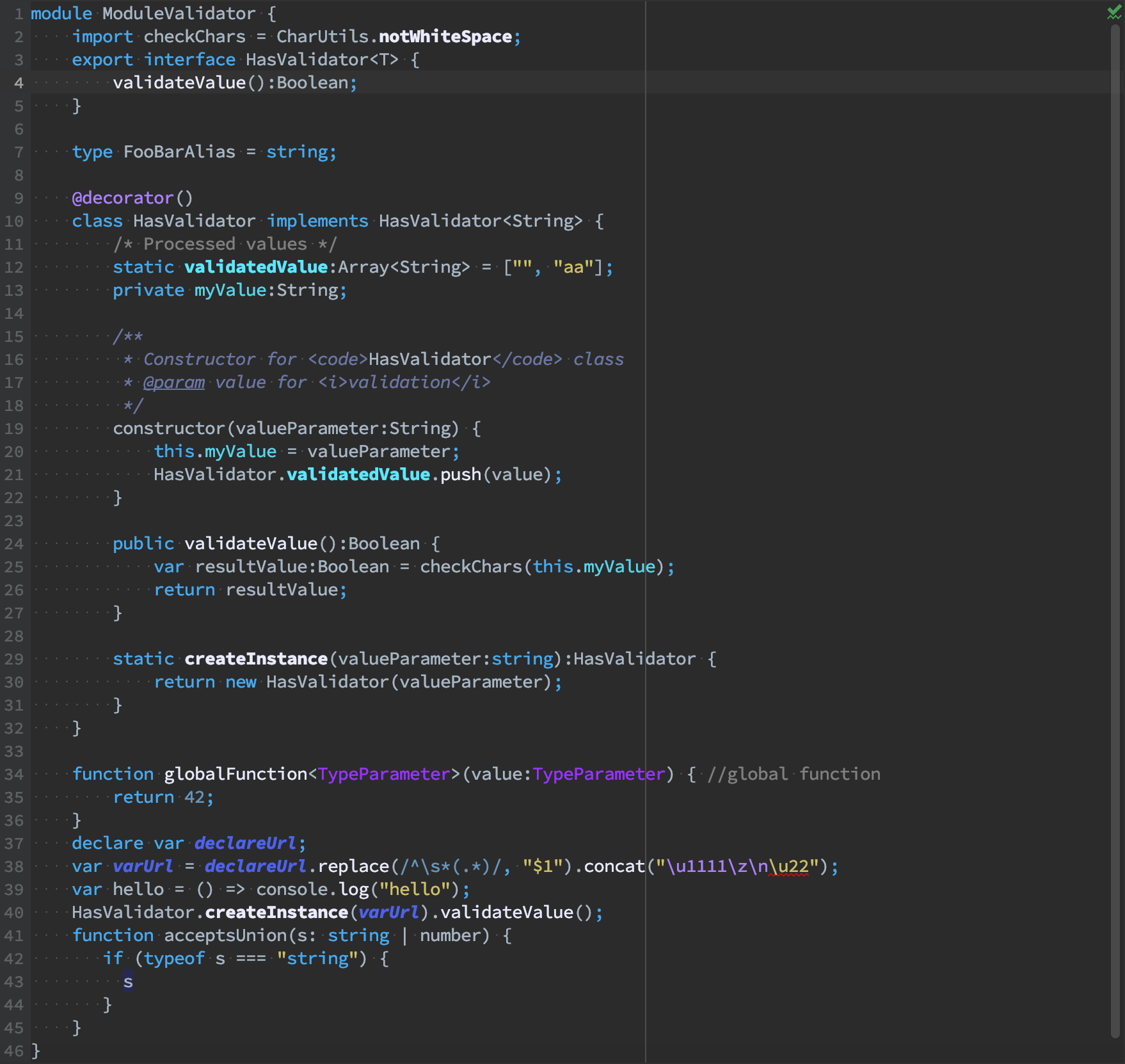Click the closing brace on line 46
This screenshot has height=1064, width=1125.
[36, 1051]
